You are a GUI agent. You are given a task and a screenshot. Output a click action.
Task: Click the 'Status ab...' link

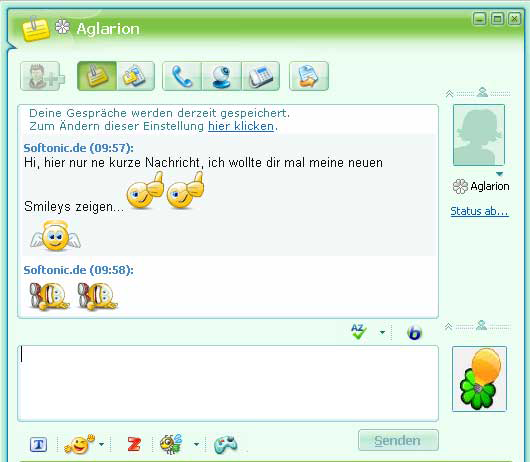point(479,211)
